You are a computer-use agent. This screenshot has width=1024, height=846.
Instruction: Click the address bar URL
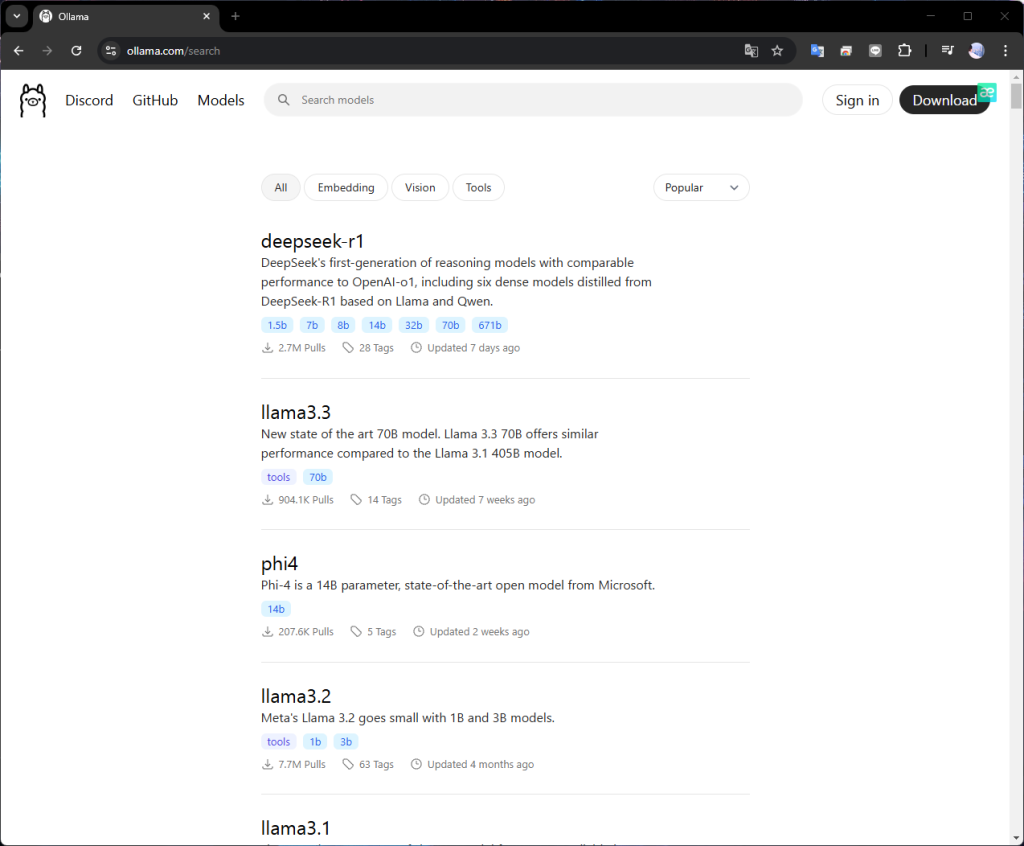(173, 51)
